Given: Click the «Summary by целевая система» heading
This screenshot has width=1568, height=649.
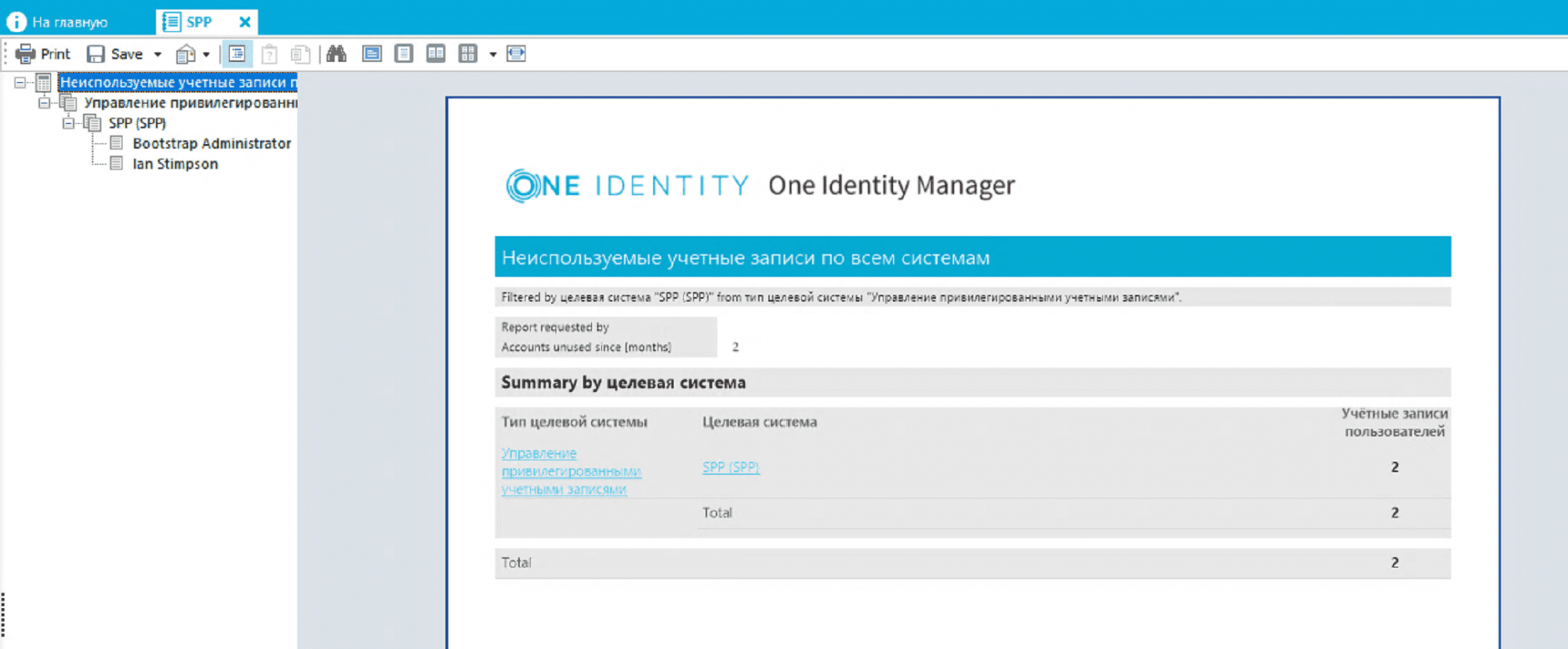Looking at the screenshot, I should pyautogui.click(x=623, y=383).
